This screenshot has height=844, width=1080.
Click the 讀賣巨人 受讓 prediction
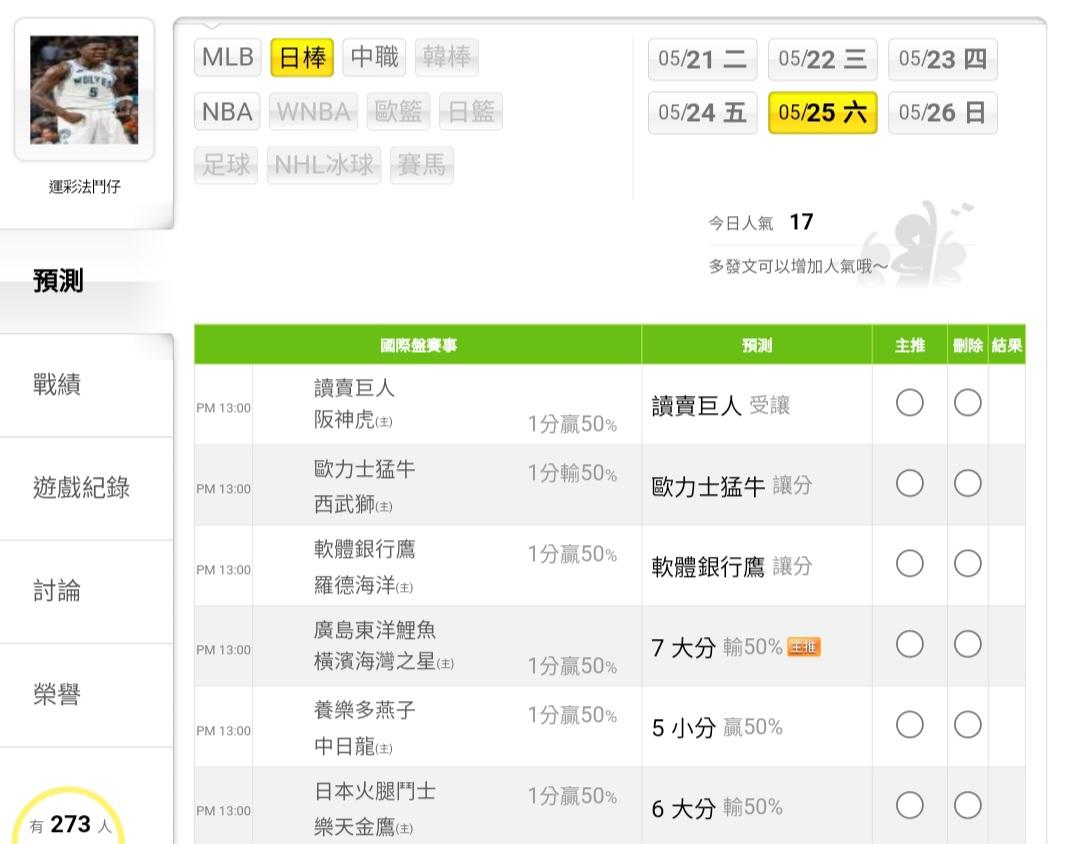point(720,405)
